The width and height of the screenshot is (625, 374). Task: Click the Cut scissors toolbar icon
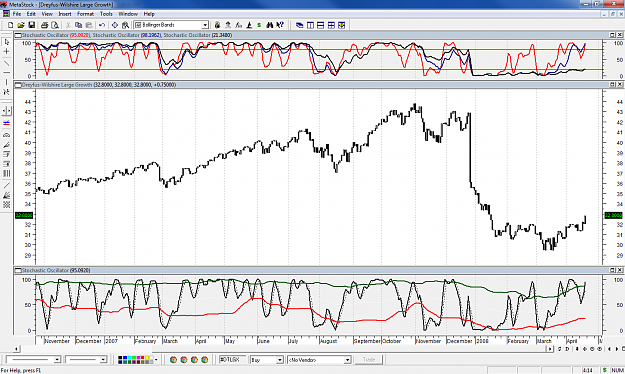click(x=68, y=25)
